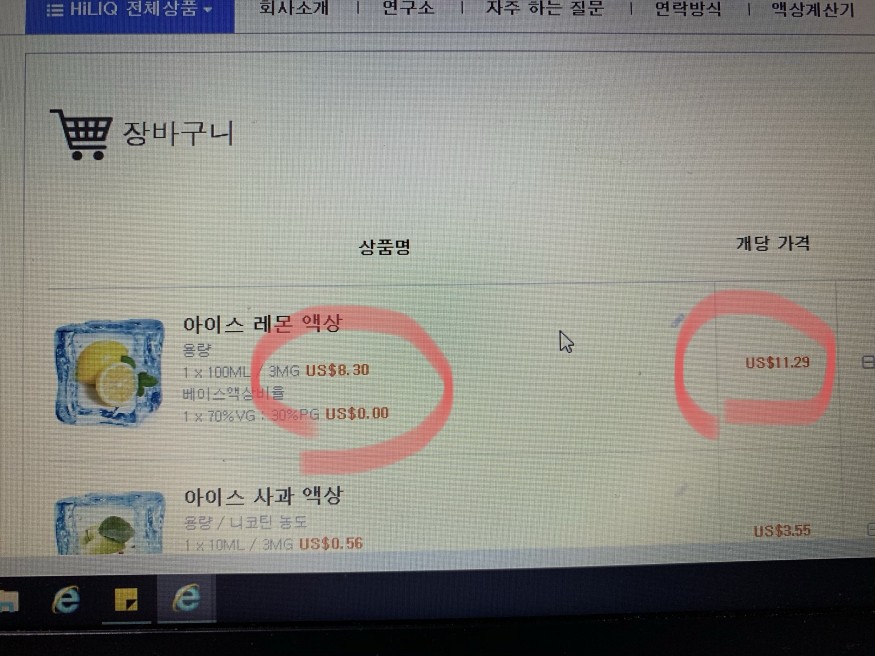
Task: Switch to the active Internet Explorer taskbar window
Action: point(186,599)
